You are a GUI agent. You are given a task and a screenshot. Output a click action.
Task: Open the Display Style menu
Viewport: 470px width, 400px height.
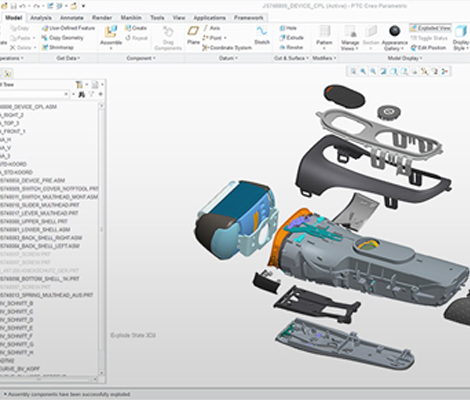tap(461, 38)
